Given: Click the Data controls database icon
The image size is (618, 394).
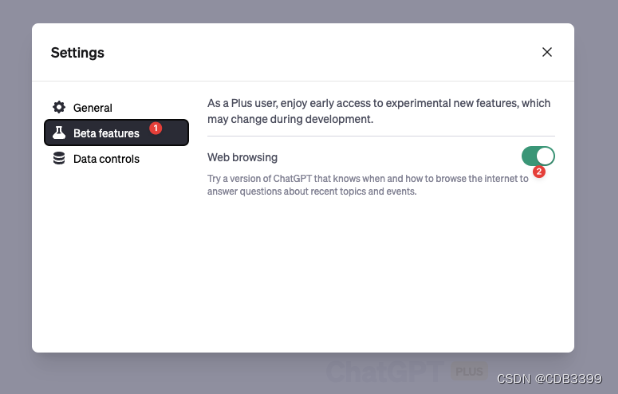Looking at the screenshot, I should (59, 158).
